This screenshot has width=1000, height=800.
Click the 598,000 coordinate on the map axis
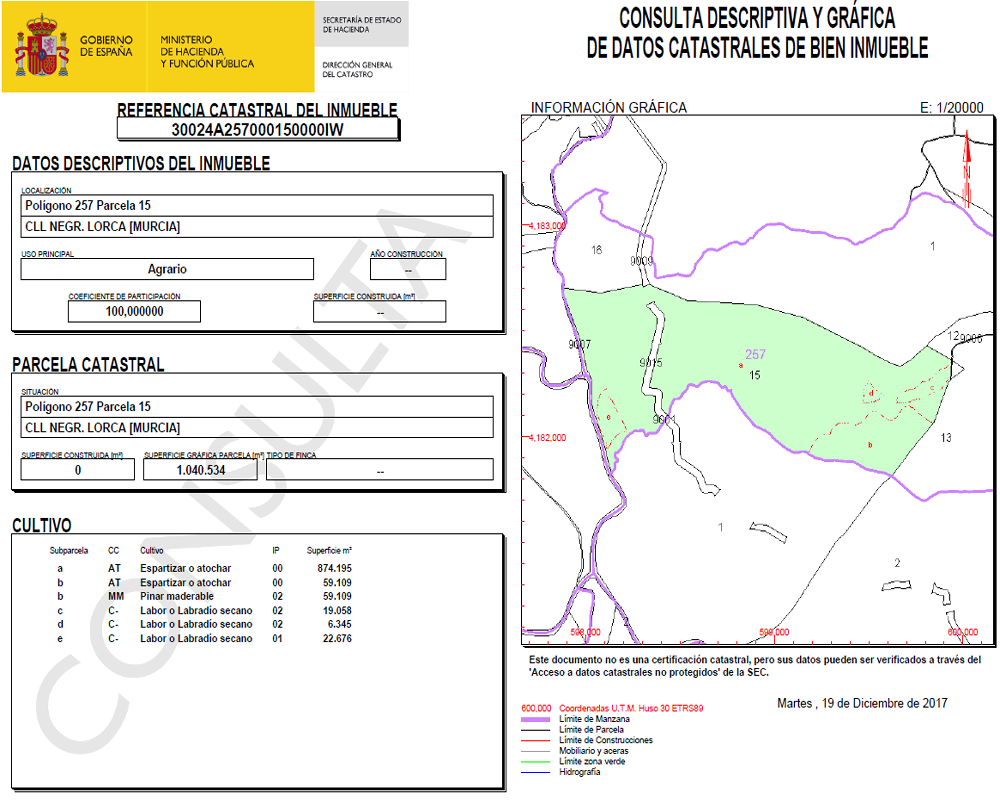(585, 632)
